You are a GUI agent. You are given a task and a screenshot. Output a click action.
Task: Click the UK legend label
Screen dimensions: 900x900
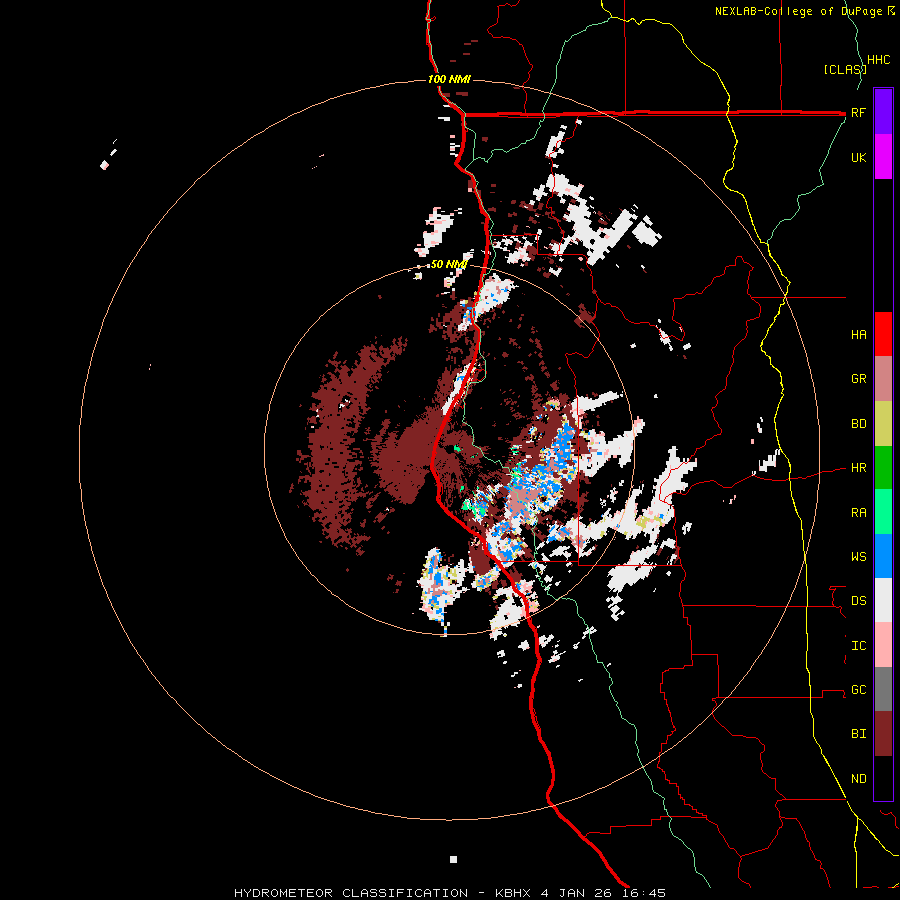tap(858, 158)
